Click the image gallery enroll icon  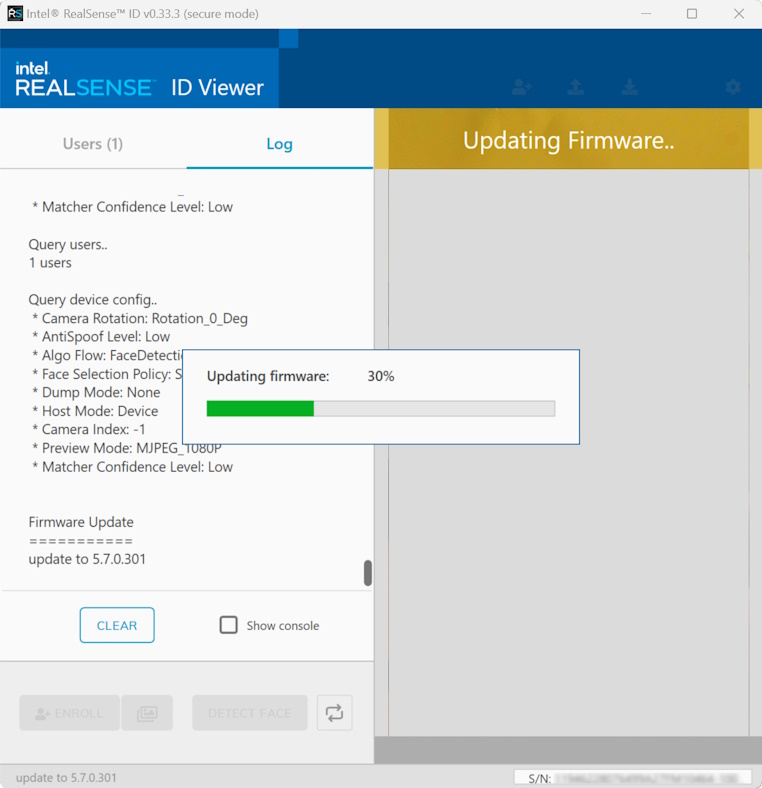pos(147,713)
